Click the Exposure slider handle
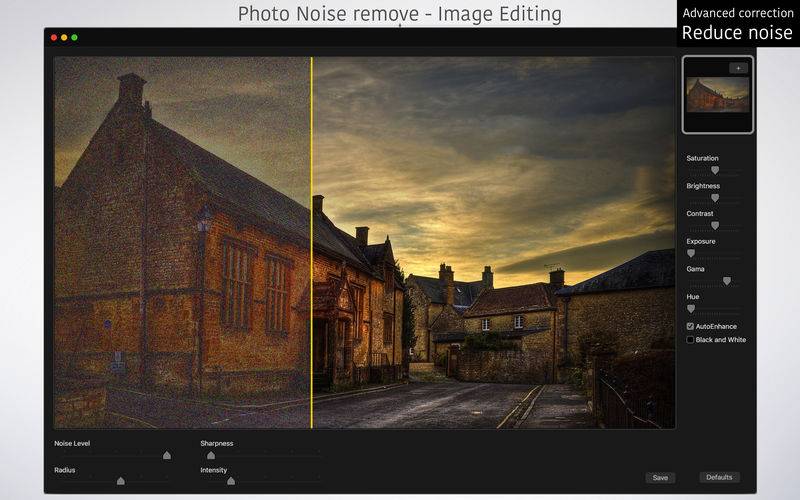This screenshot has width=800, height=500. pyautogui.click(x=691, y=253)
